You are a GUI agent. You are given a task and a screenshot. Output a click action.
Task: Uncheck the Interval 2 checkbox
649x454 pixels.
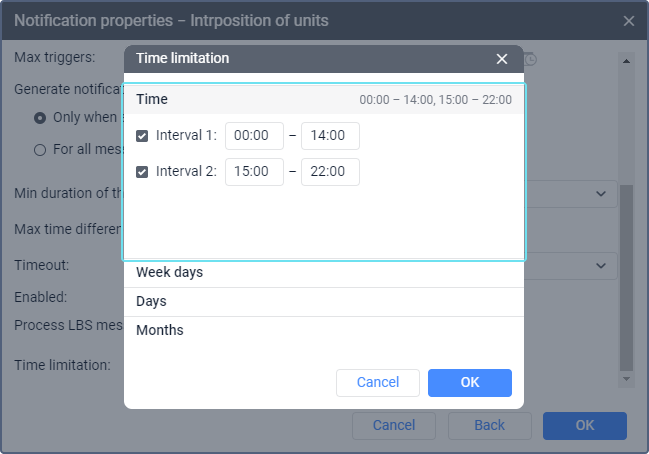(x=142, y=172)
